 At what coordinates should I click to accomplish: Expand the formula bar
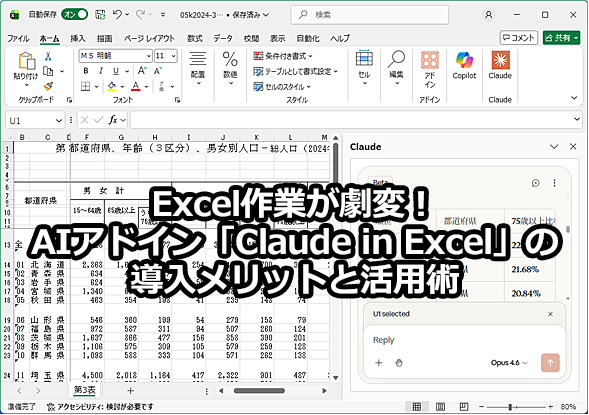[577, 119]
